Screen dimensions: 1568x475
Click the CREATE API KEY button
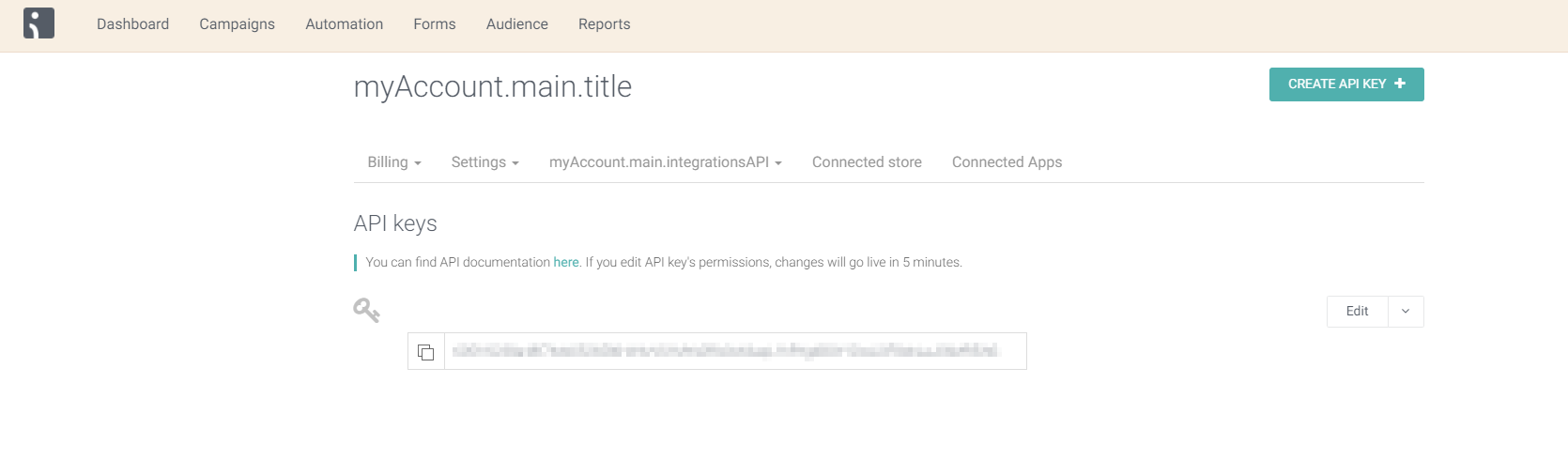(x=1346, y=84)
